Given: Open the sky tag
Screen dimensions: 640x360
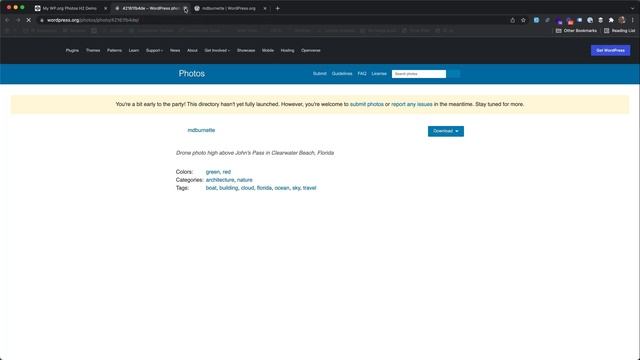Looking at the screenshot, I should coord(296,188).
